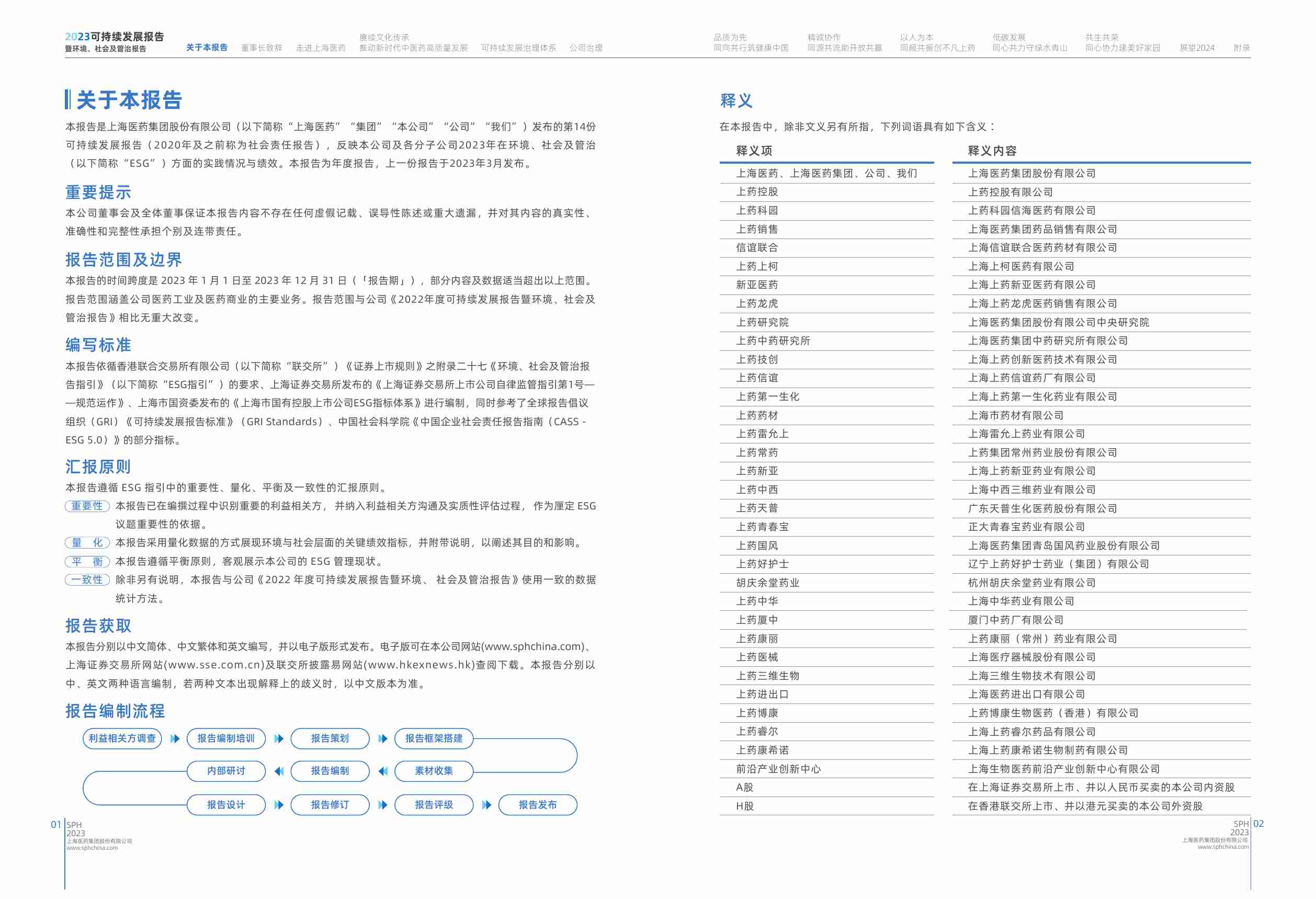Click the 报告范围及边界 heading
The height and width of the screenshot is (899, 1316).
tap(123, 260)
